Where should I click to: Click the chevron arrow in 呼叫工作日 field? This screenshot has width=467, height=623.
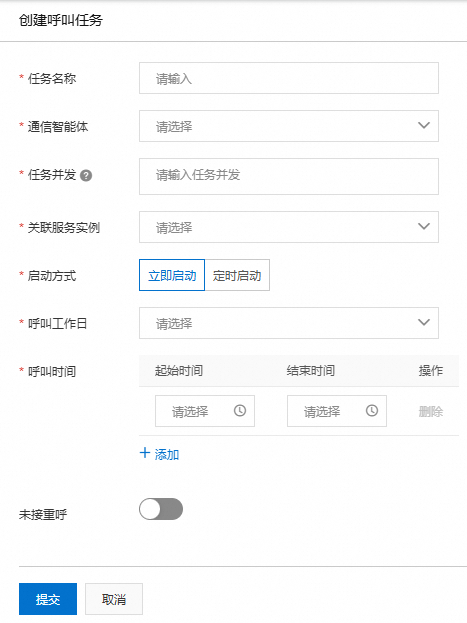click(x=424, y=322)
